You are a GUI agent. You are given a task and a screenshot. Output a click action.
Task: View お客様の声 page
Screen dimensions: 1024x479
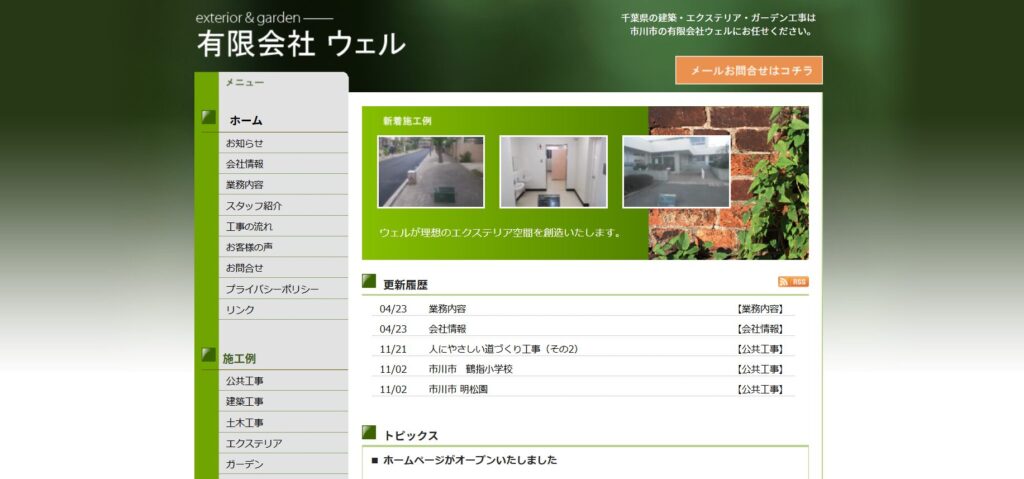(249, 247)
